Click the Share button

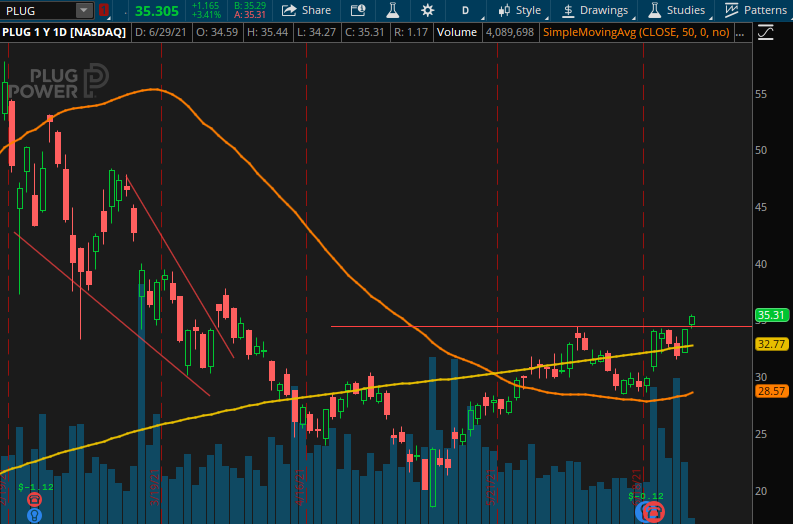pyautogui.click(x=306, y=10)
